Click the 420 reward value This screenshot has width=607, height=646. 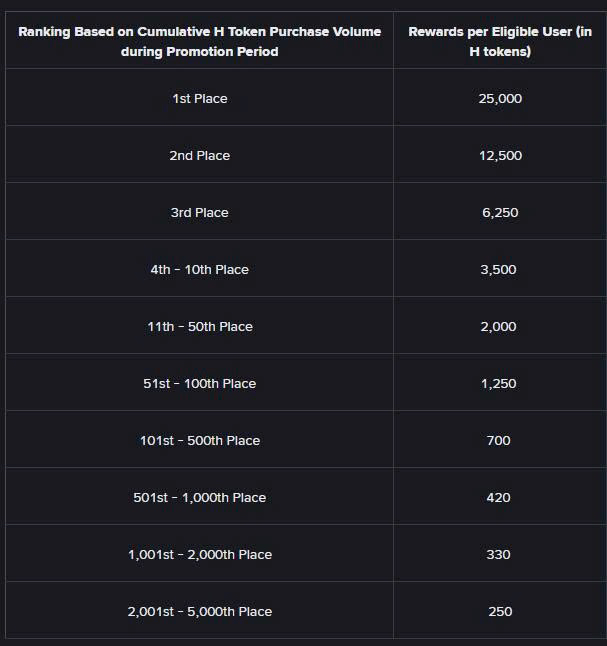(x=499, y=498)
